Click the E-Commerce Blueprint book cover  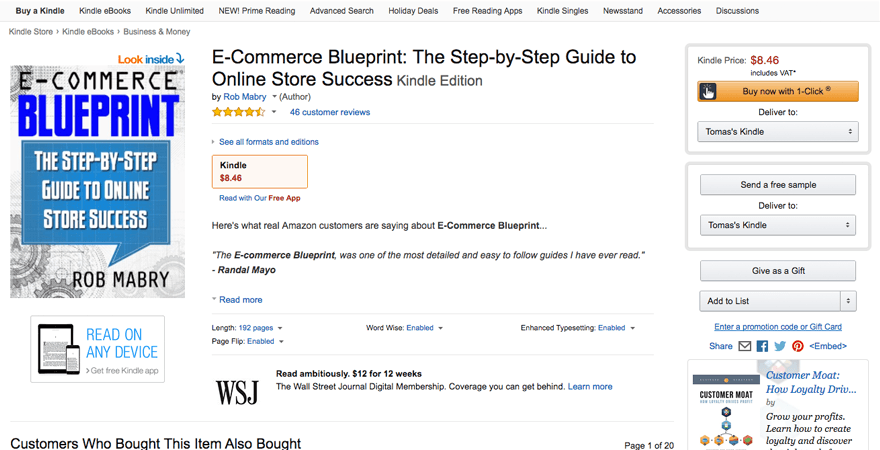[98, 182]
